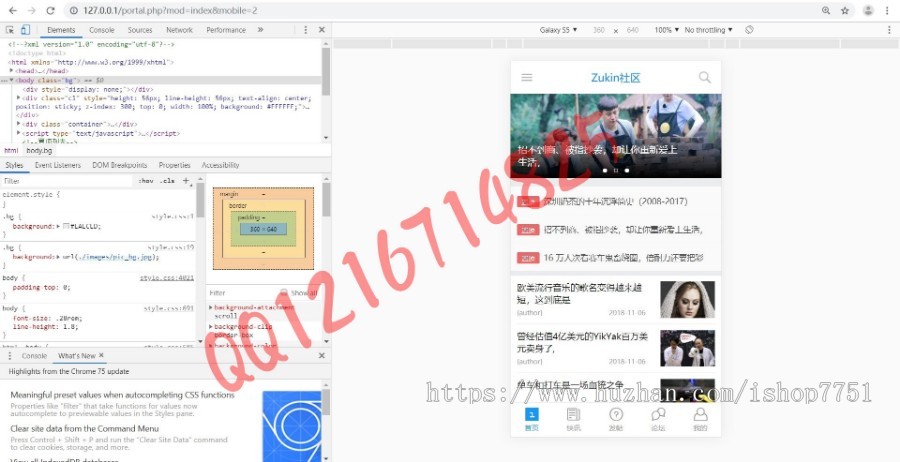This screenshot has width=900, height=462.
Task: Expand the div class c1 node
Action: [x=19, y=98]
